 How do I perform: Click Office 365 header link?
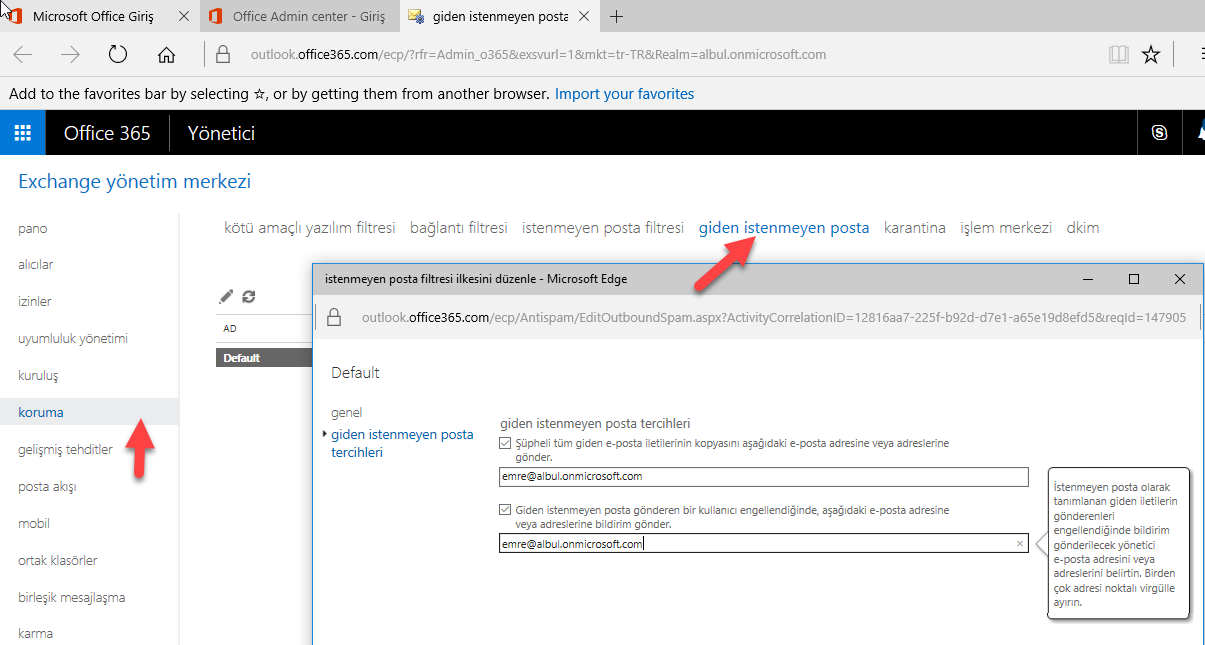[107, 133]
